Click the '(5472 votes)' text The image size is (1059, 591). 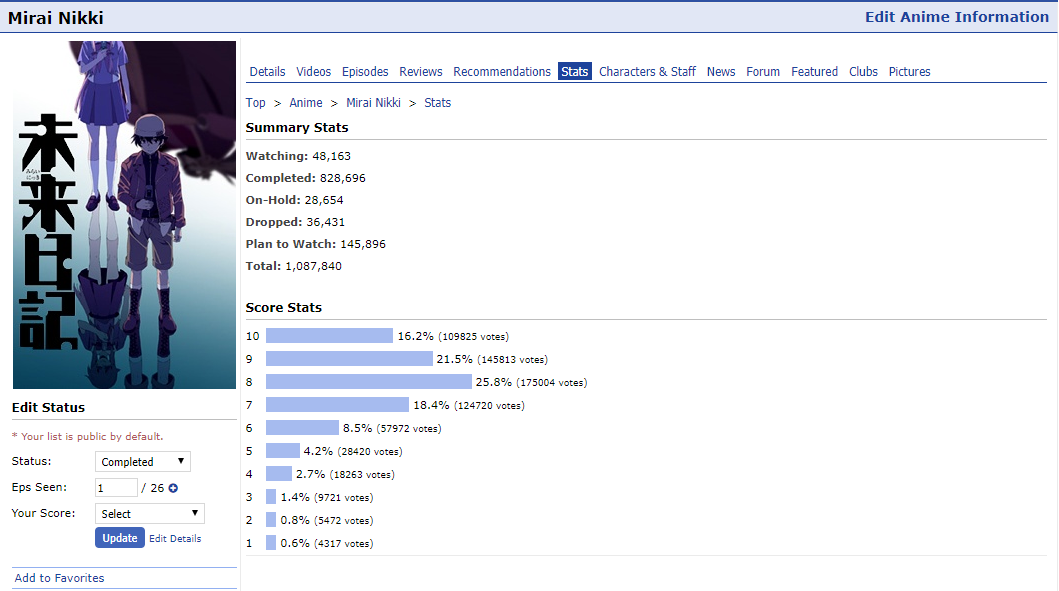pos(344,520)
